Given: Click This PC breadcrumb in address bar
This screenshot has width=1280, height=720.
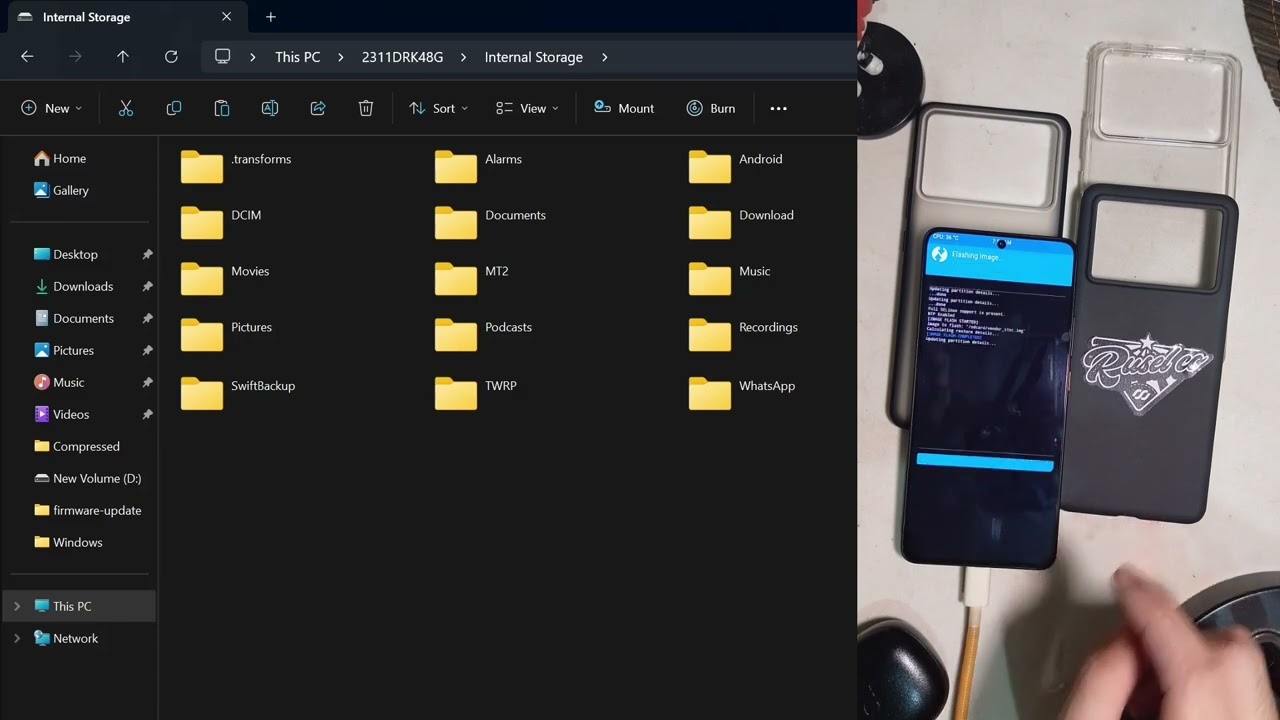Looking at the screenshot, I should click(x=298, y=57).
